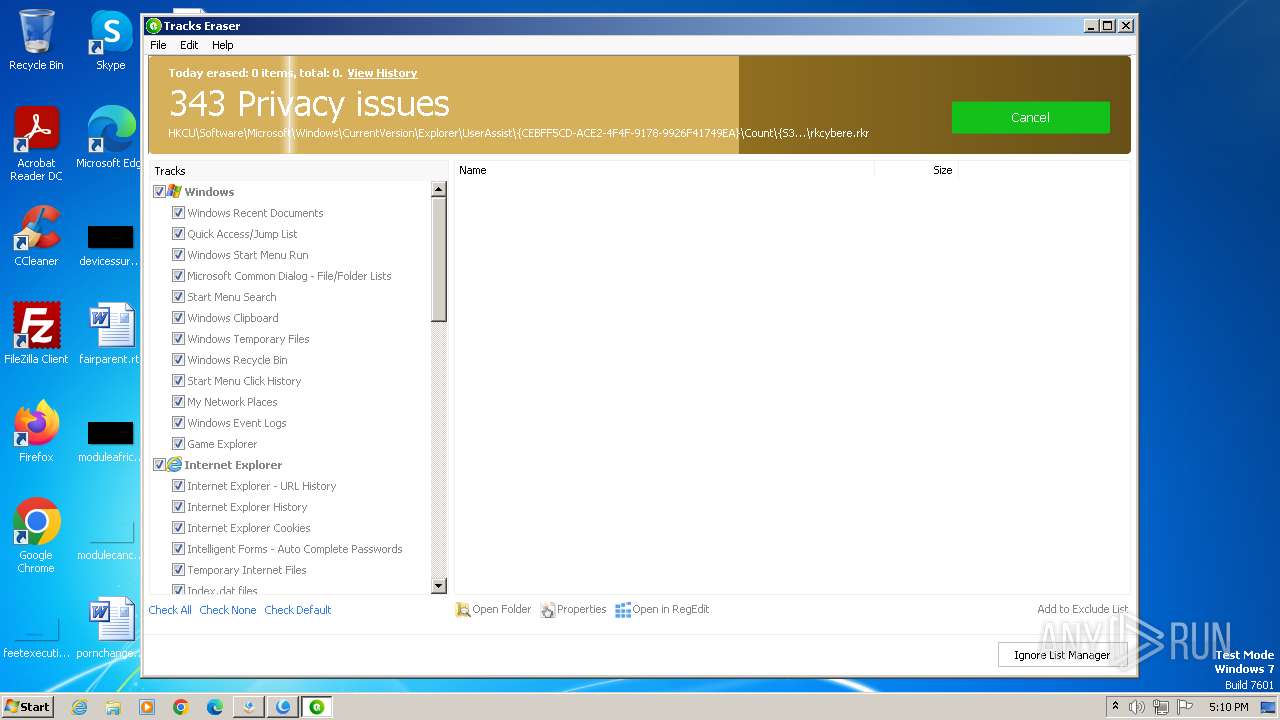The width and height of the screenshot is (1280, 720).
Task: Click the volume icon in system tray
Action: coord(1136,707)
